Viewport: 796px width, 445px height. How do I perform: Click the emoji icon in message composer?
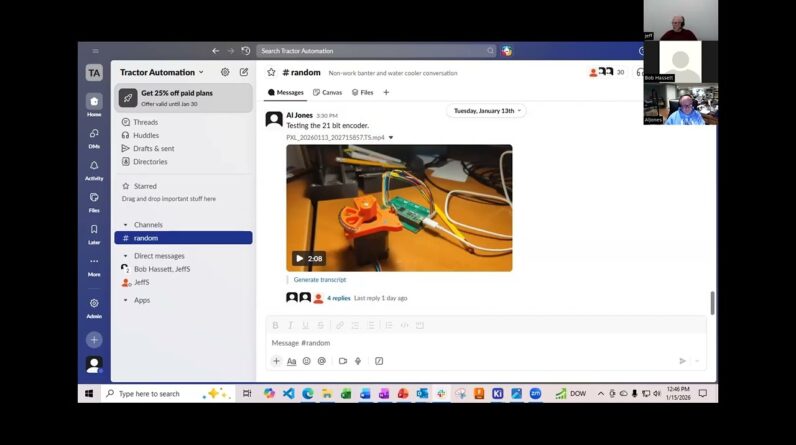(307, 361)
